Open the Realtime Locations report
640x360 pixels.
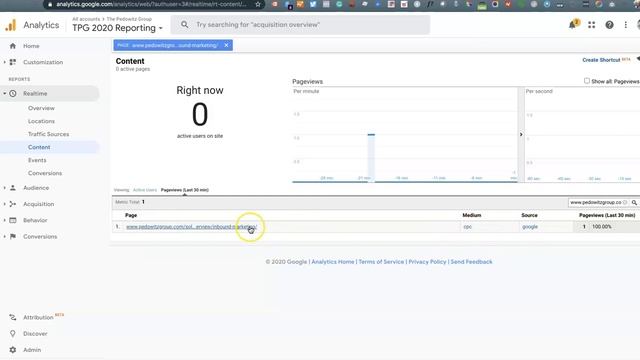click(x=41, y=121)
